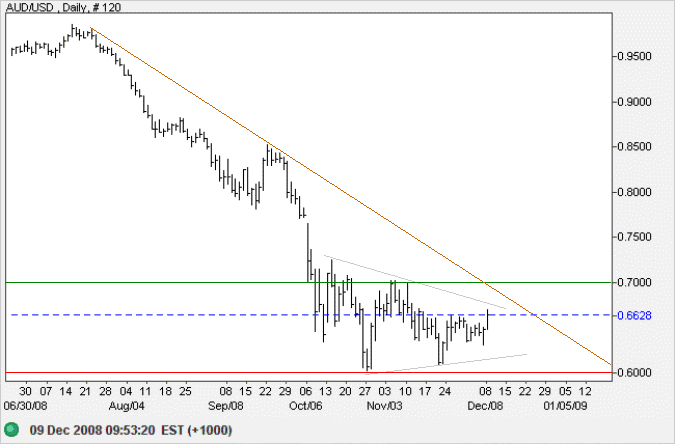Click the 0.6000 price axis label
Screen dimensions: 675x444
634,373
